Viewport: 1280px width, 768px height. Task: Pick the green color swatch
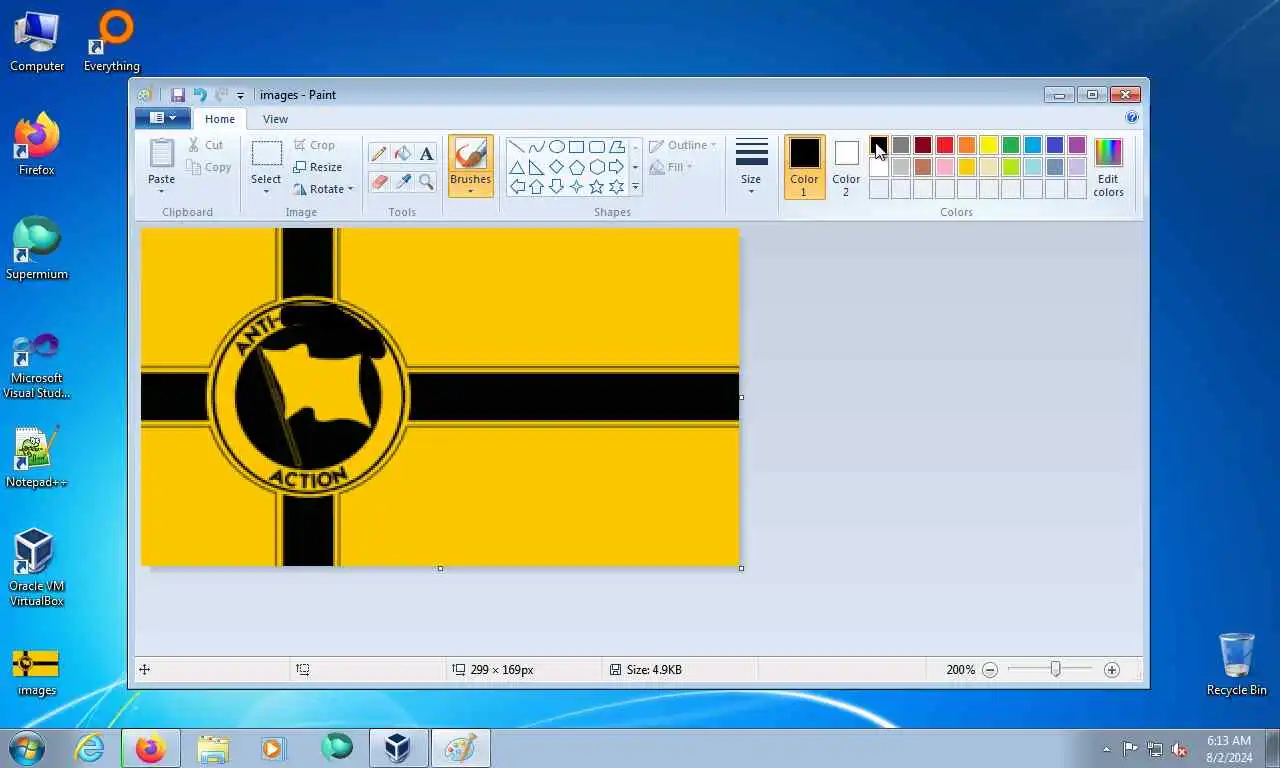1011,146
